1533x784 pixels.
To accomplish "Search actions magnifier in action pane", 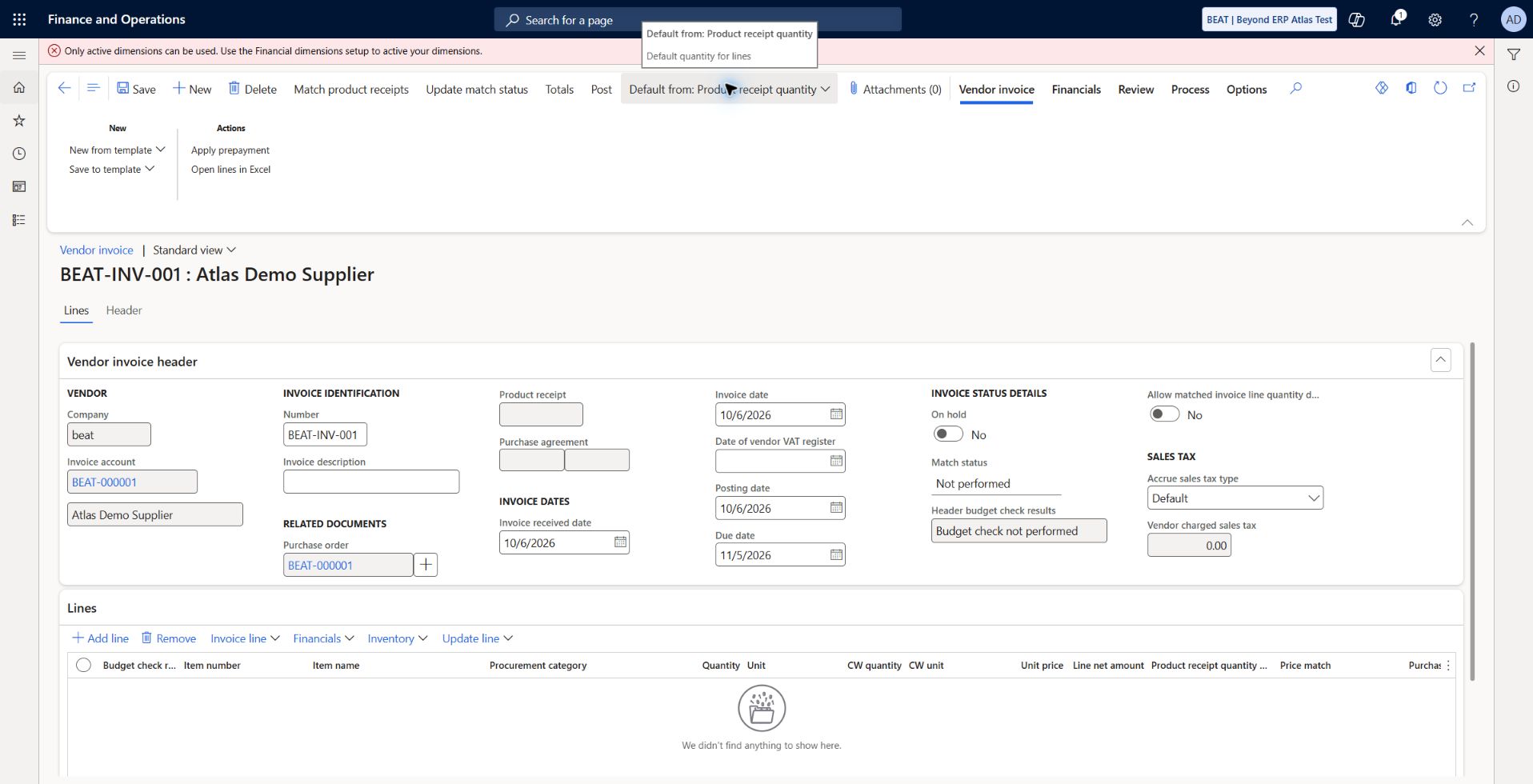I will [x=1296, y=88].
